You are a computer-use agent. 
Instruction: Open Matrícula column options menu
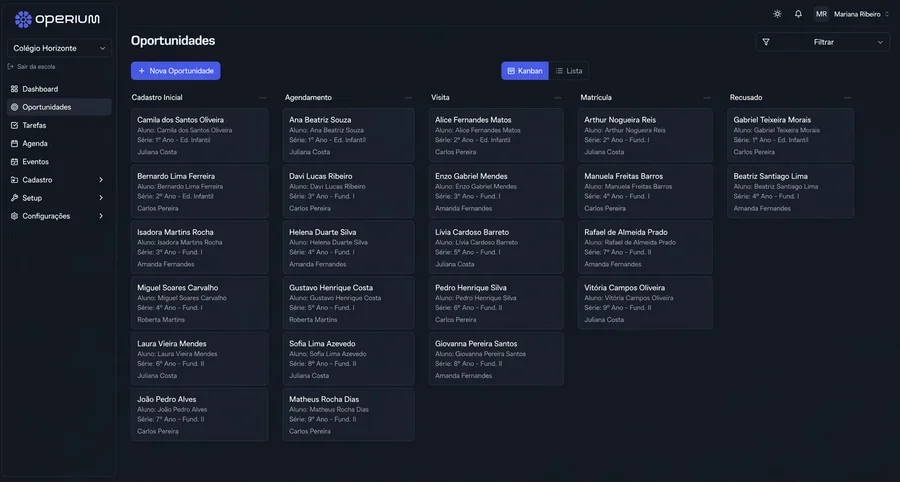coord(707,98)
